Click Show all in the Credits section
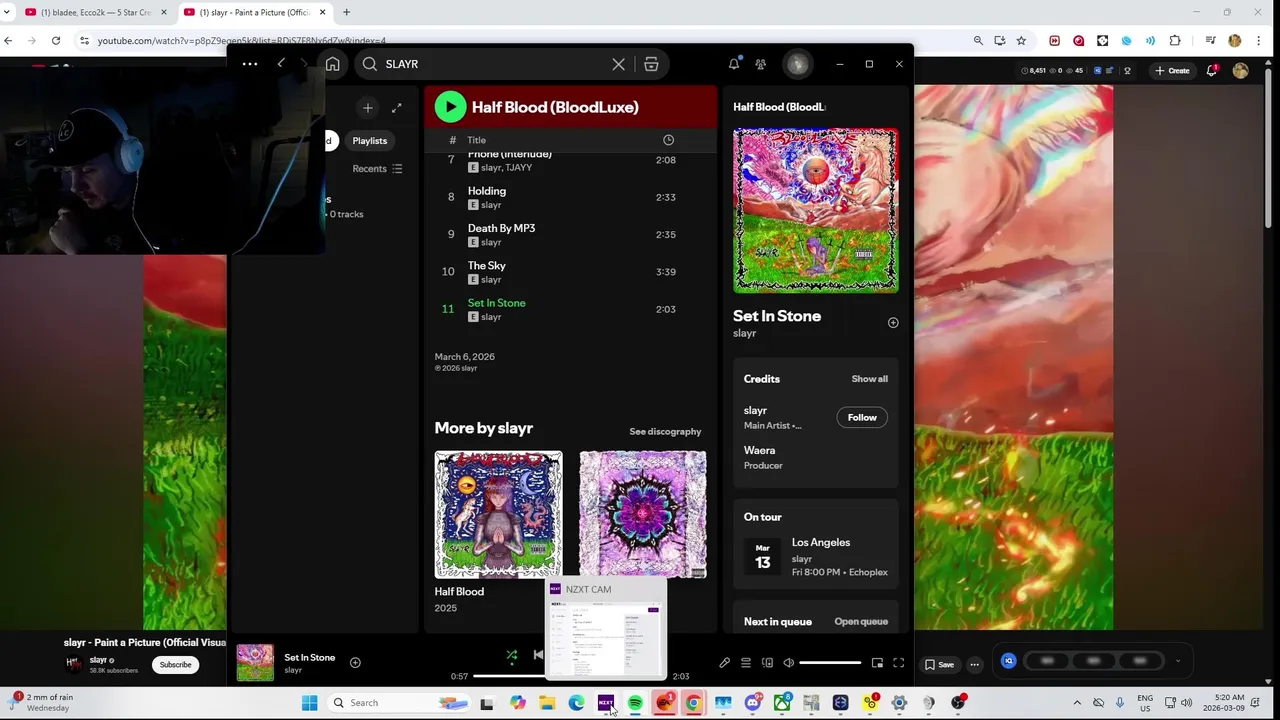Viewport: 1280px width, 720px height. pos(869,379)
